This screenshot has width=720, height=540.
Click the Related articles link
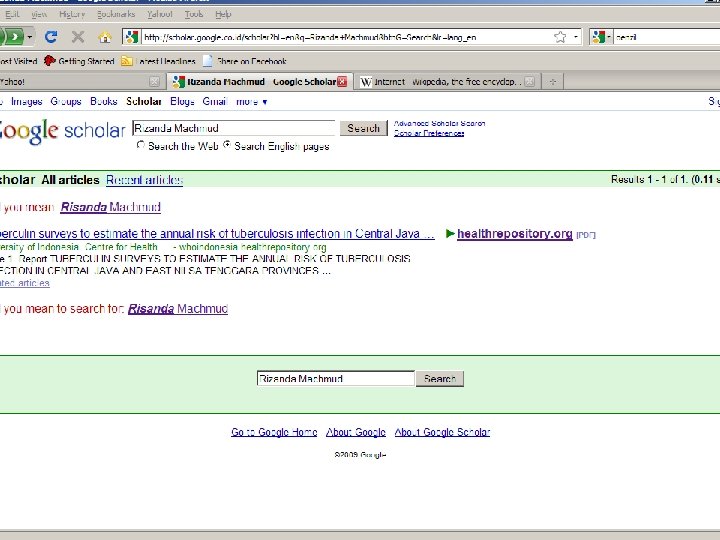(25, 283)
